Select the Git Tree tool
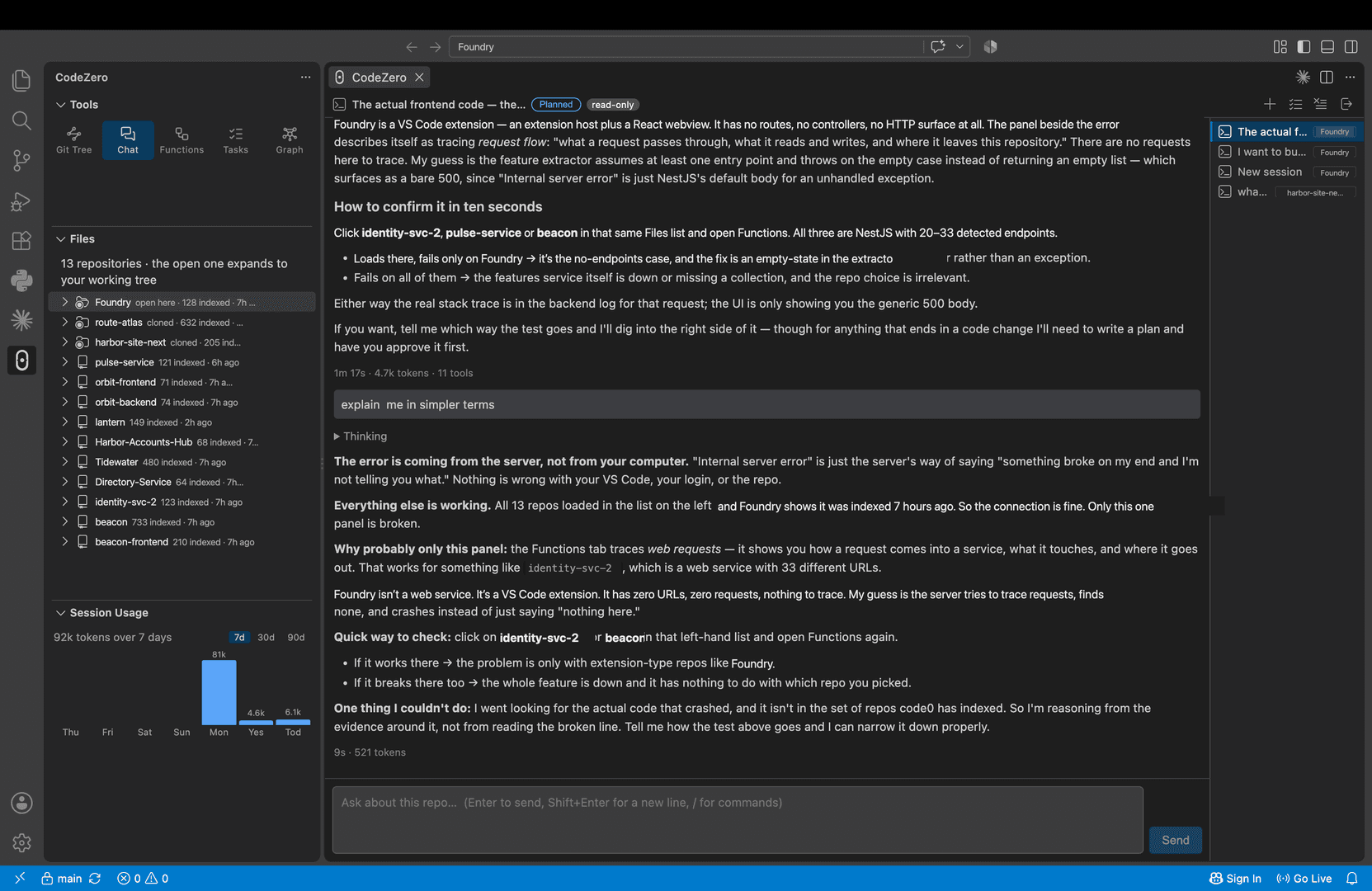The width and height of the screenshot is (1372, 891). tap(74, 140)
